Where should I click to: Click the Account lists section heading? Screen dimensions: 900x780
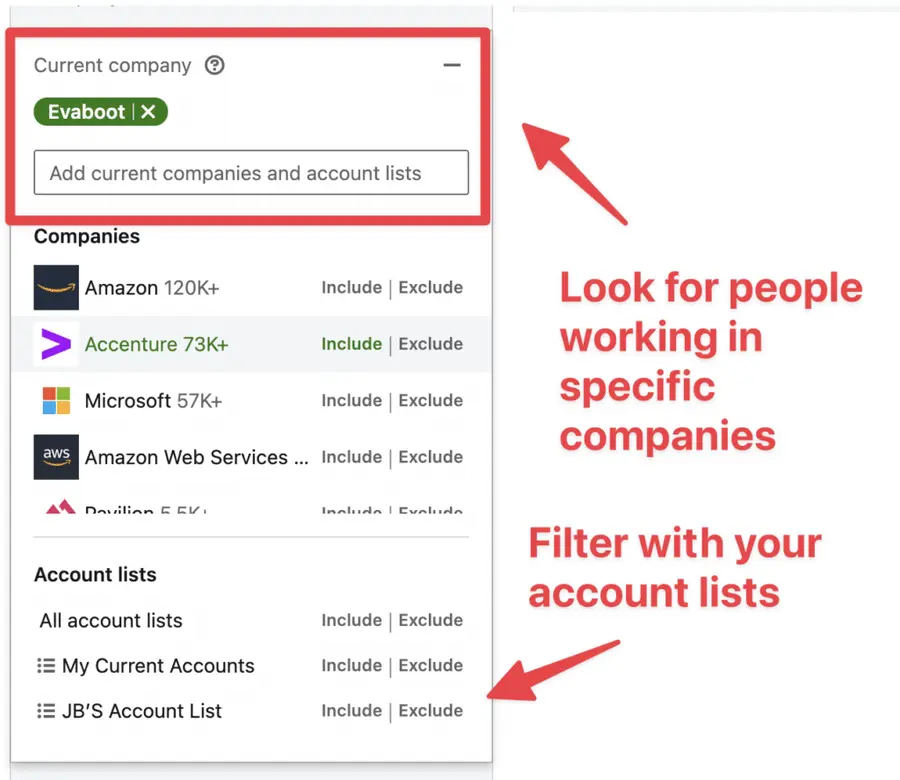pyautogui.click(x=95, y=575)
